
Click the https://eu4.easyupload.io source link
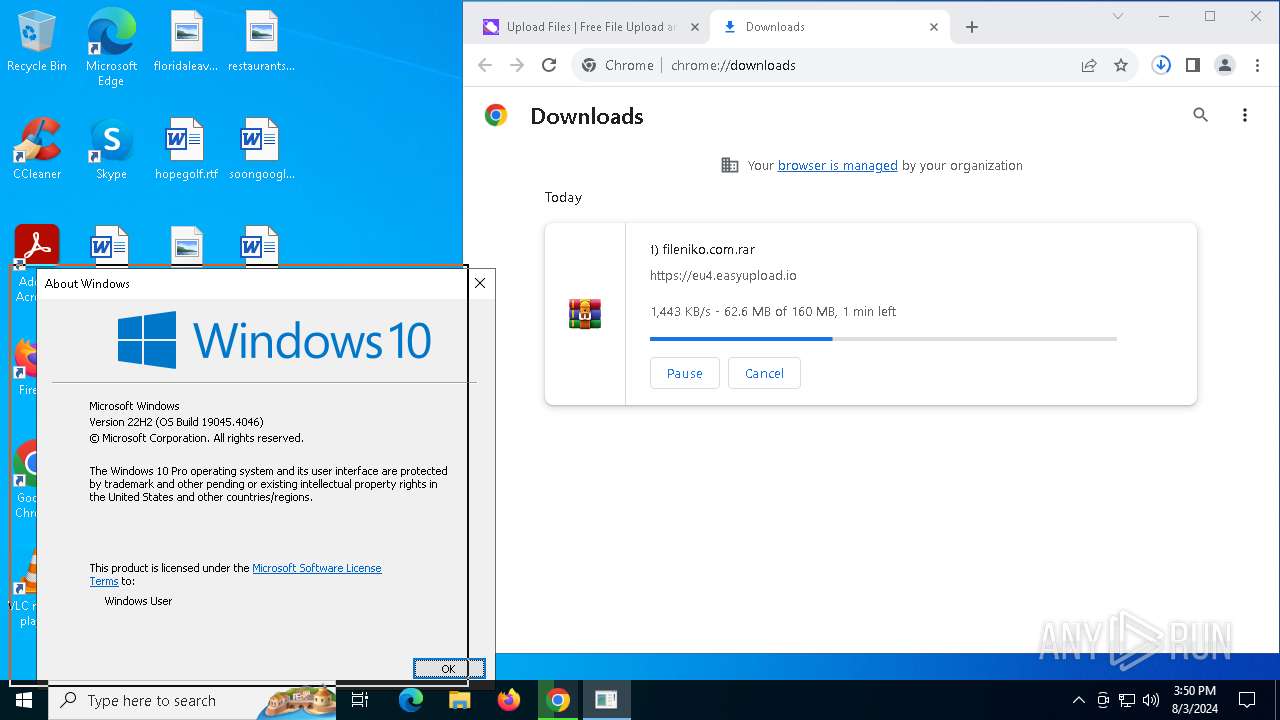[x=723, y=275]
